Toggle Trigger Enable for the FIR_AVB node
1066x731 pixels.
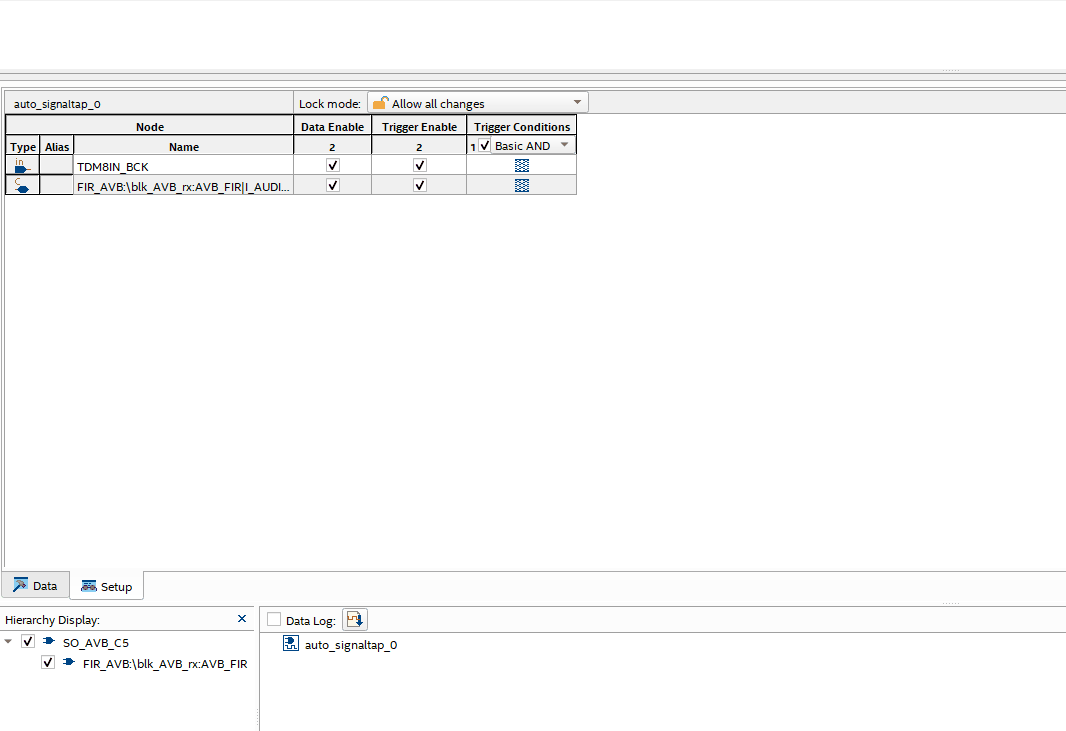point(420,185)
